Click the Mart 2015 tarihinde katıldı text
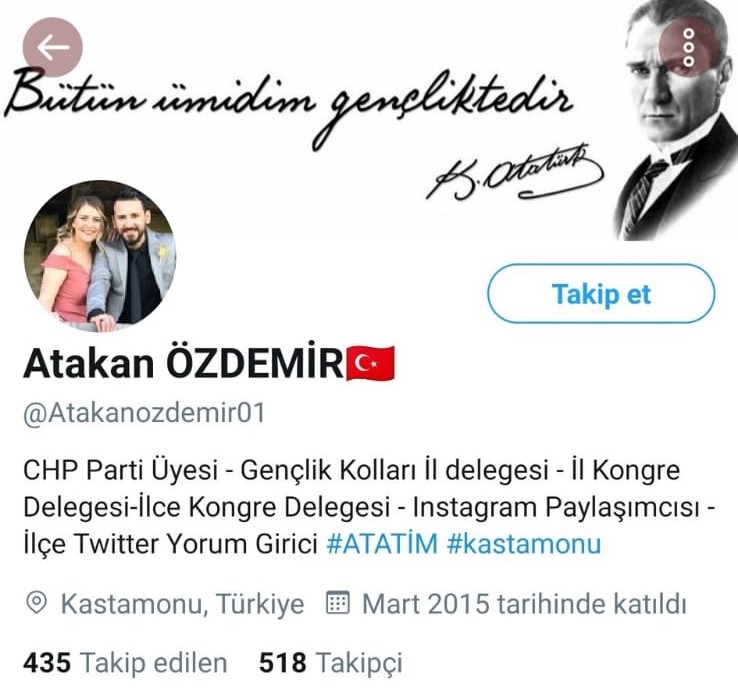This screenshot has width=738, height=692. coord(524,604)
